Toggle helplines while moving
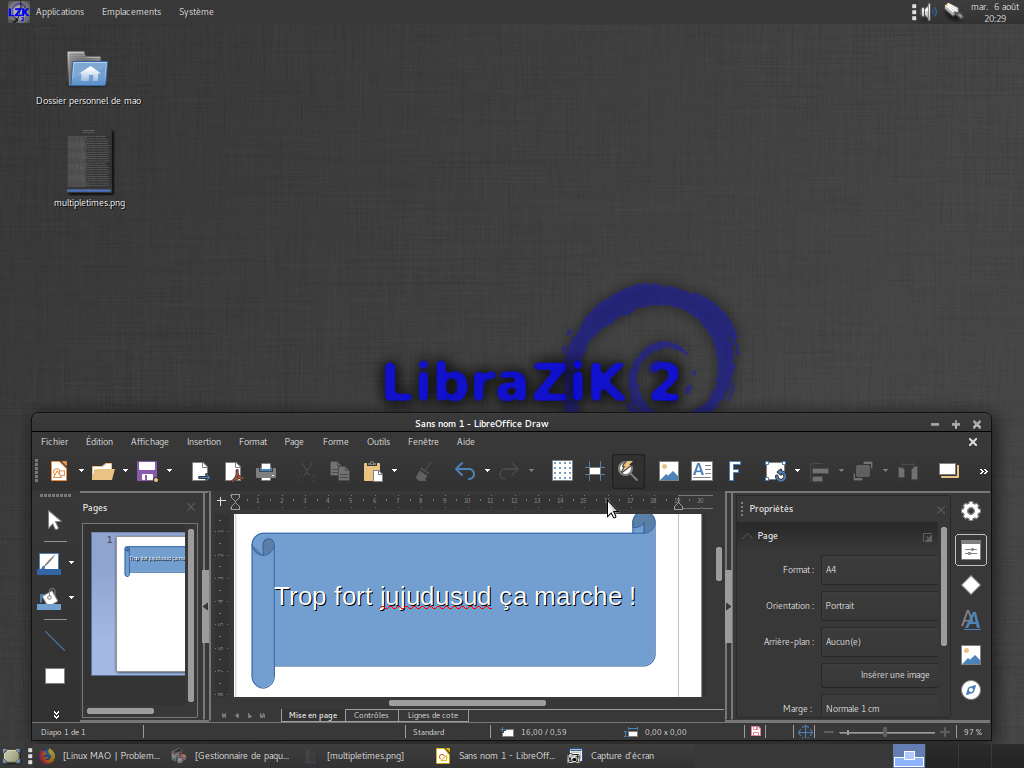The height and width of the screenshot is (768, 1024). pyautogui.click(x=595, y=471)
